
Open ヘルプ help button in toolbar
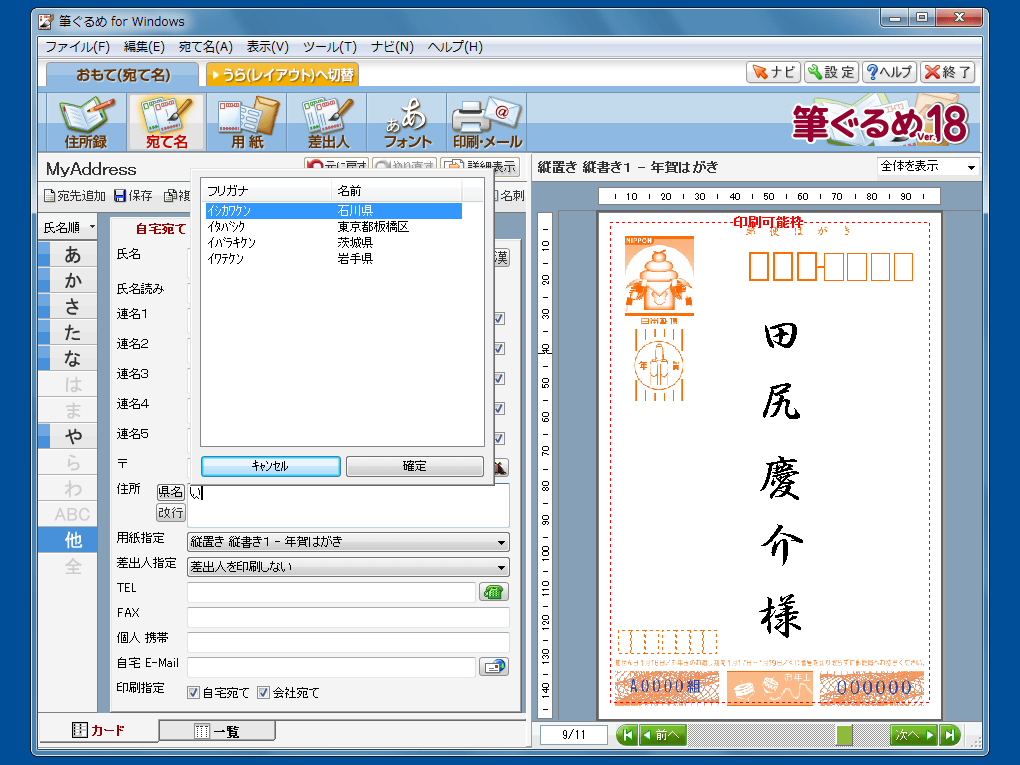[889, 72]
